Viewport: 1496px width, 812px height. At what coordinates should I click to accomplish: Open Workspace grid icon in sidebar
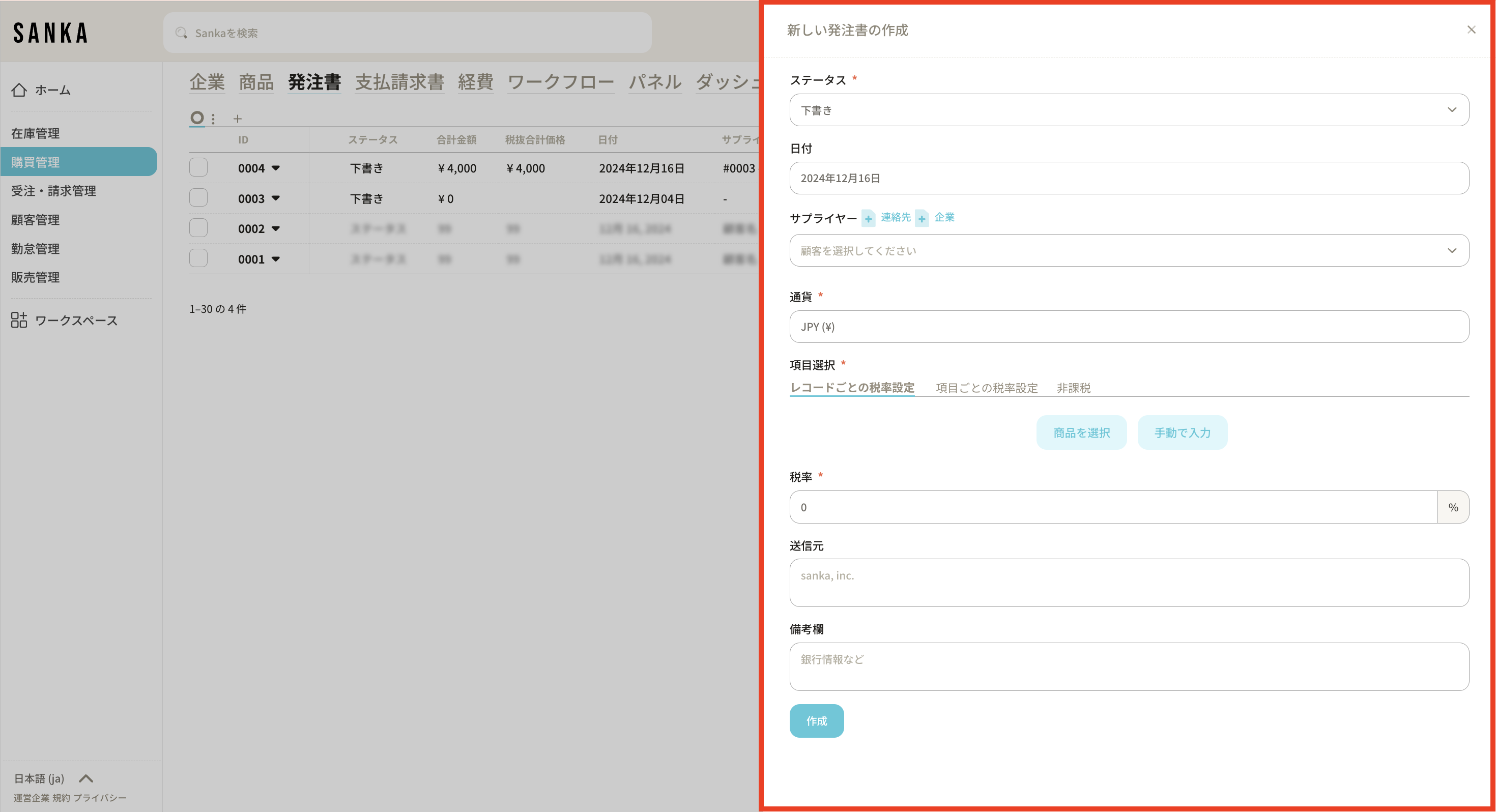pyautogui.click(x=19, y=320)
